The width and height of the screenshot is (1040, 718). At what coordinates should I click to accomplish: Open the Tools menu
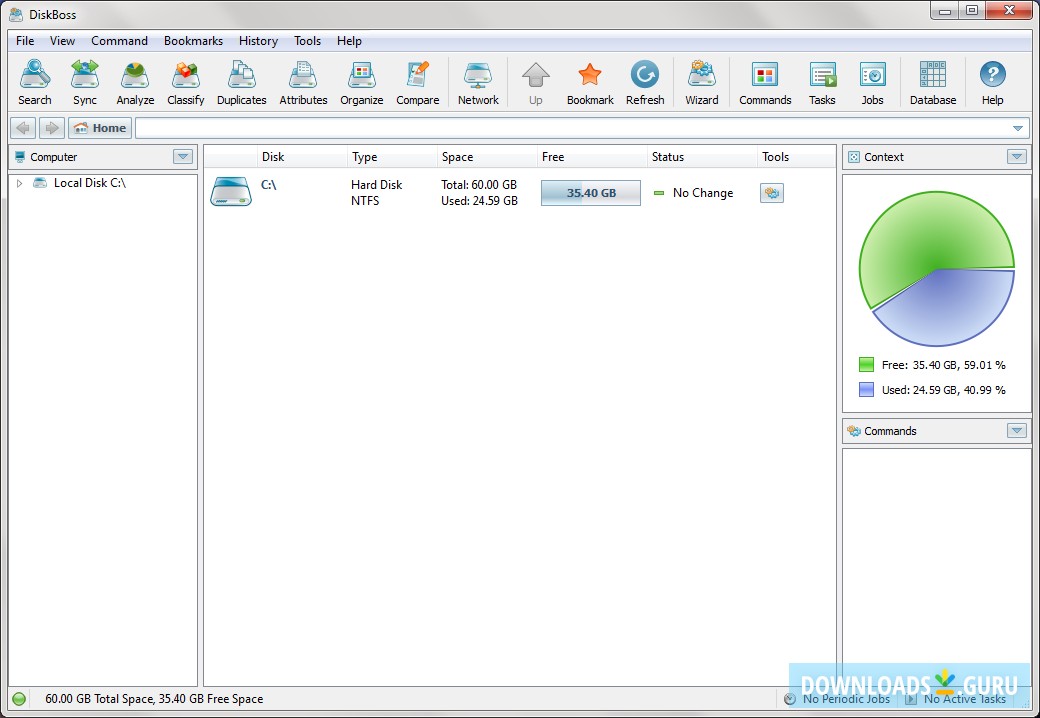[x=307, y=40]
